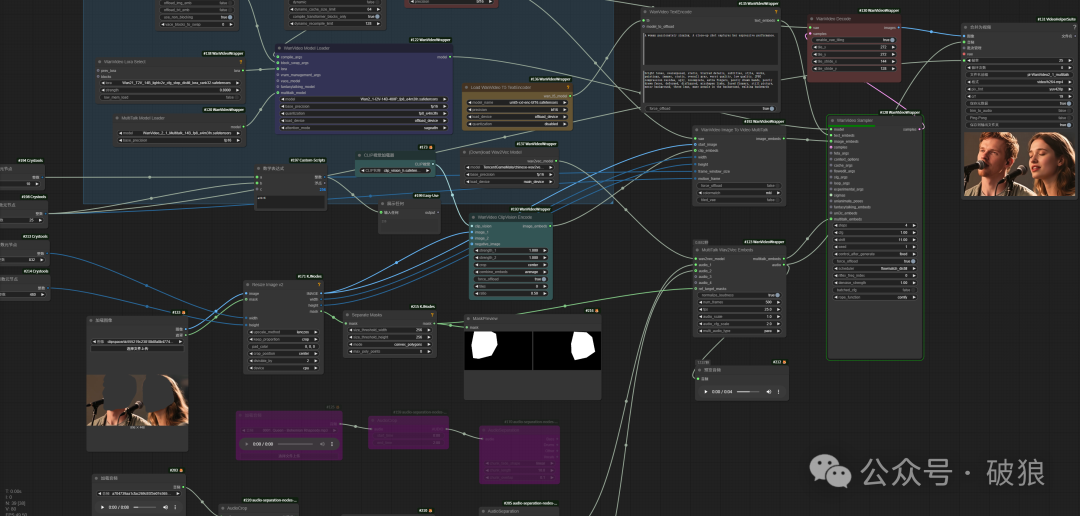The image size is (1080, 516).
Task: Click the WanVideo Sampler collapse dot
Action: pos(832,119)
